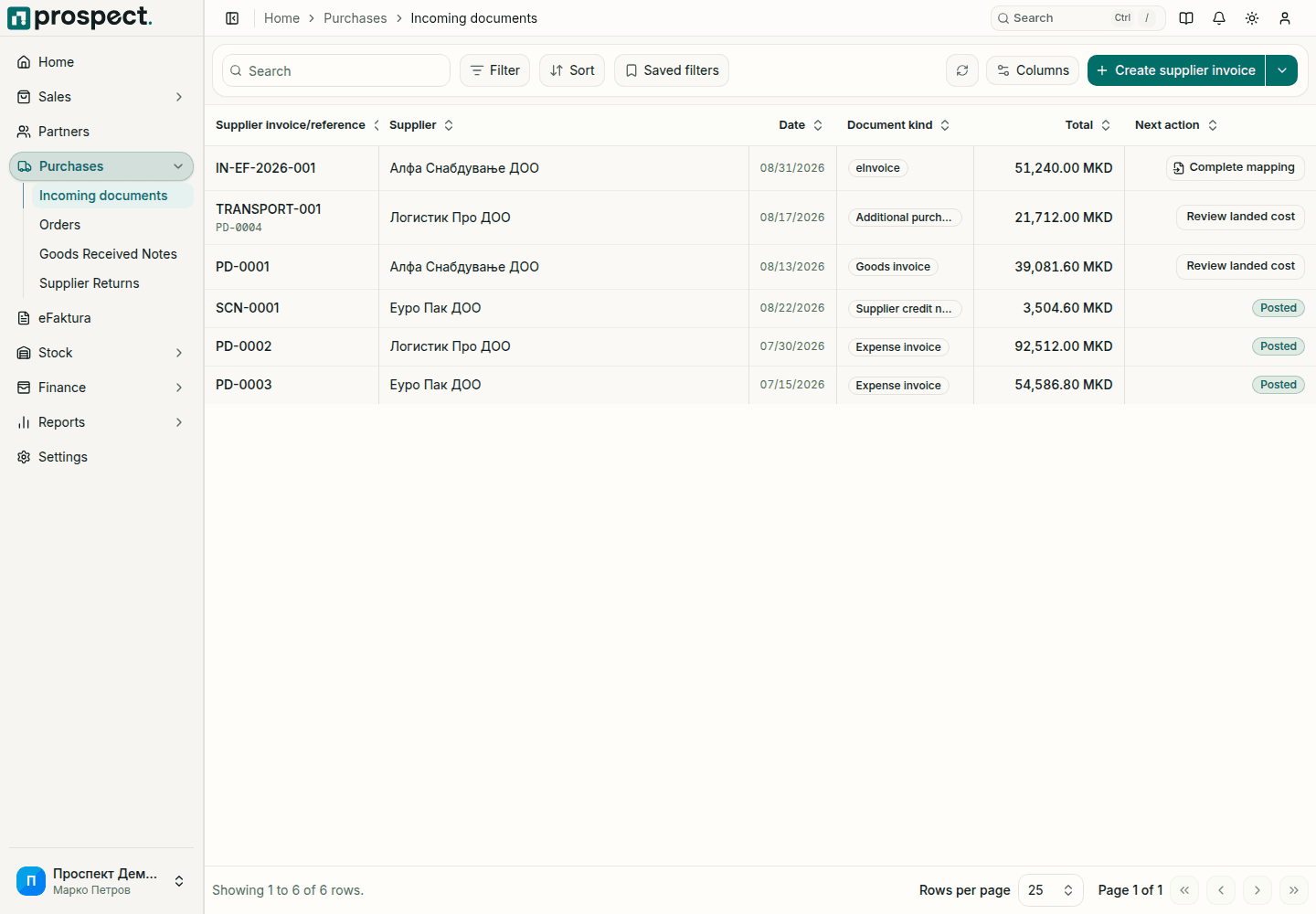Open the documentation book icon

click(1186, 18)
